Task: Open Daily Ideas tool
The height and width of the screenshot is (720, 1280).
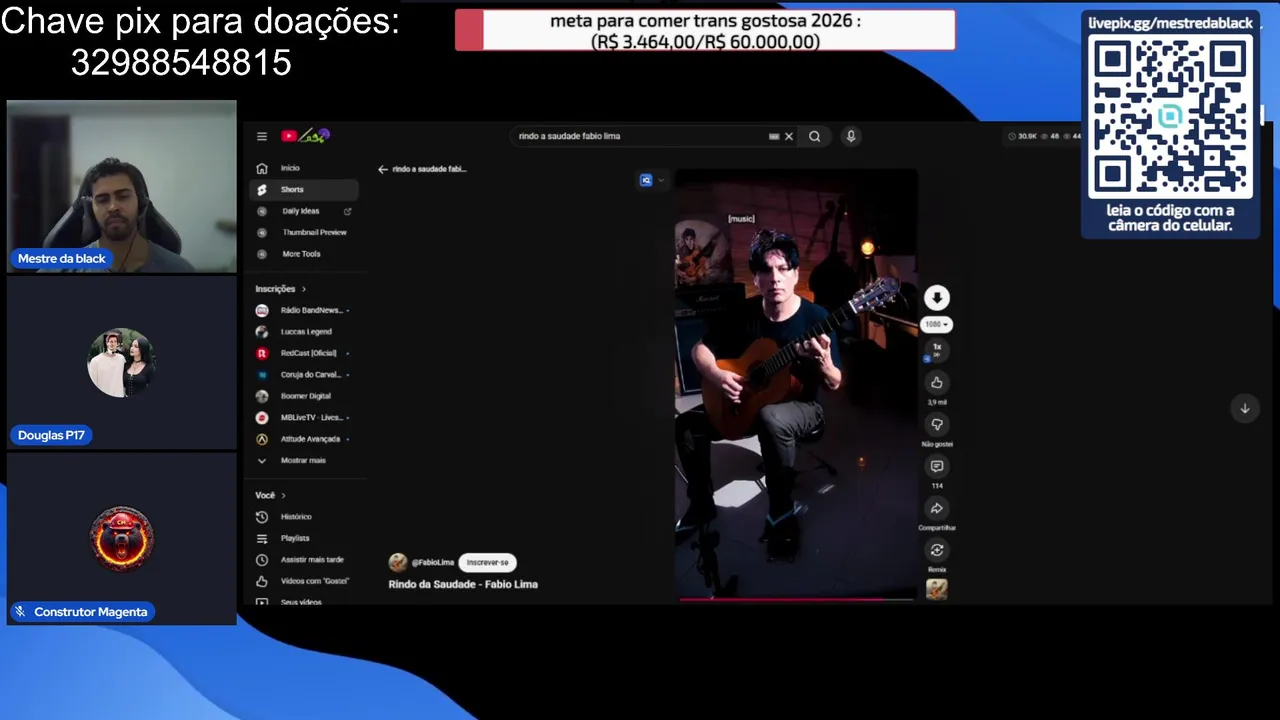Action: click(300, 211)
